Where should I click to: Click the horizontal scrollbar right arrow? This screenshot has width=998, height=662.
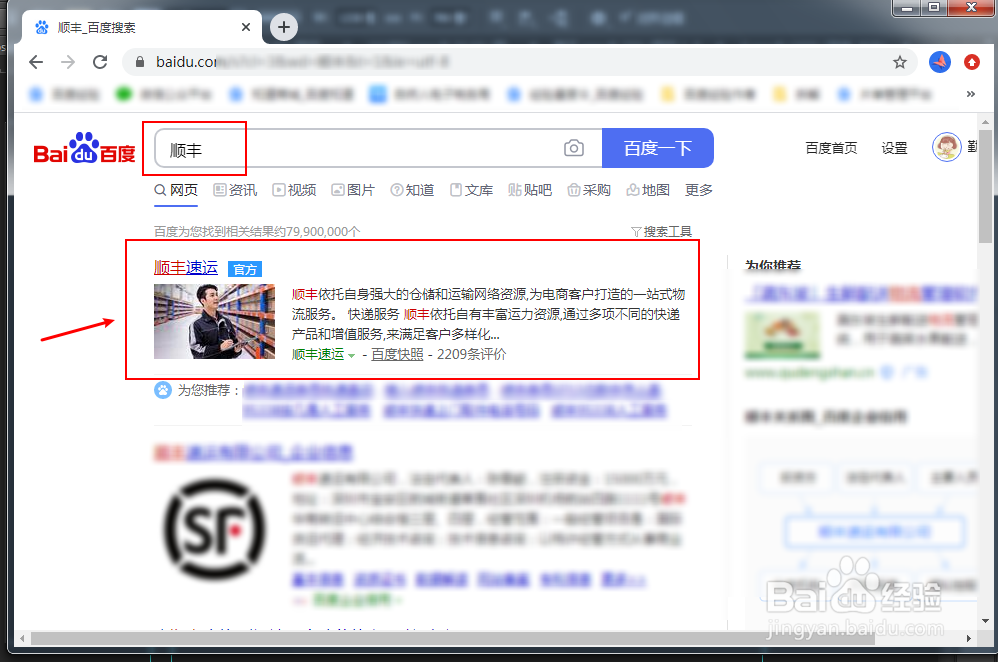pos(969,638)
